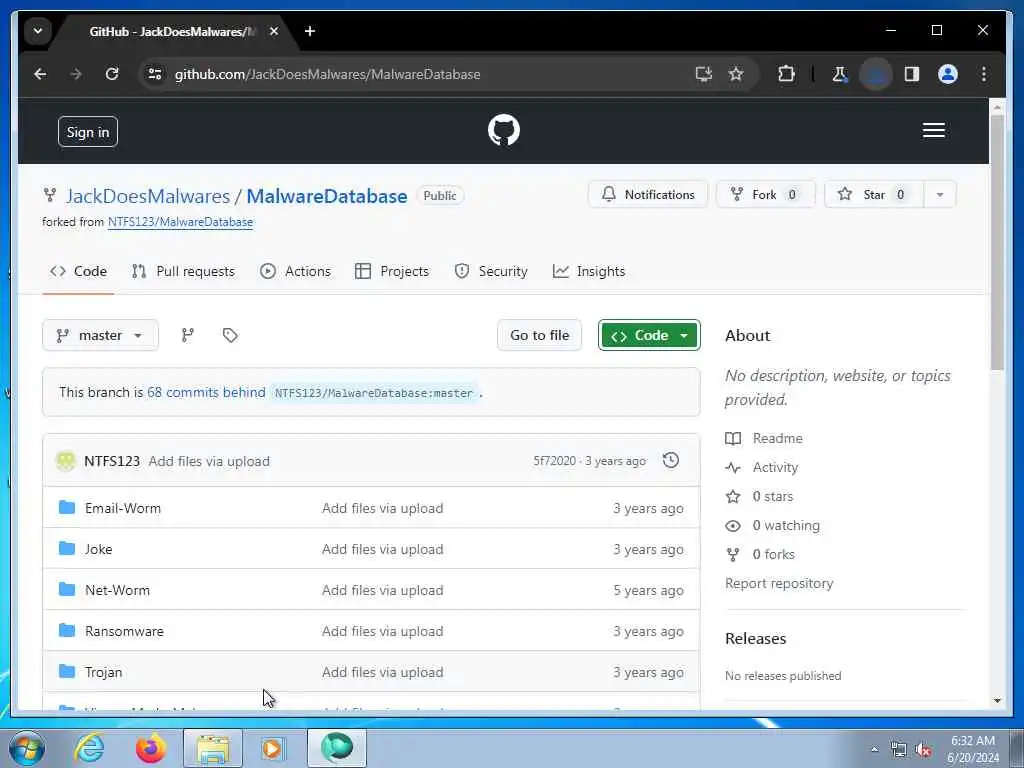Open a new browser tab
Image resolution: width=1024 pixels, height=768 pixels.
[310, 31]
